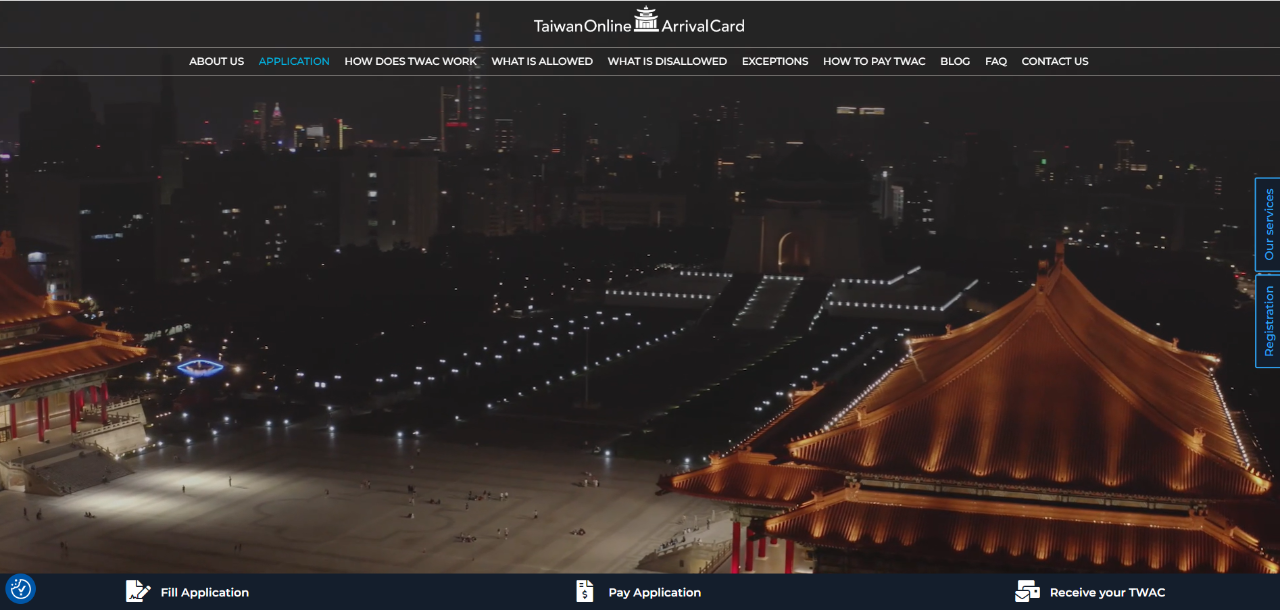1280x610 pixels.
Task: Visit the Blog section
Action: click(x=955, y=62)
